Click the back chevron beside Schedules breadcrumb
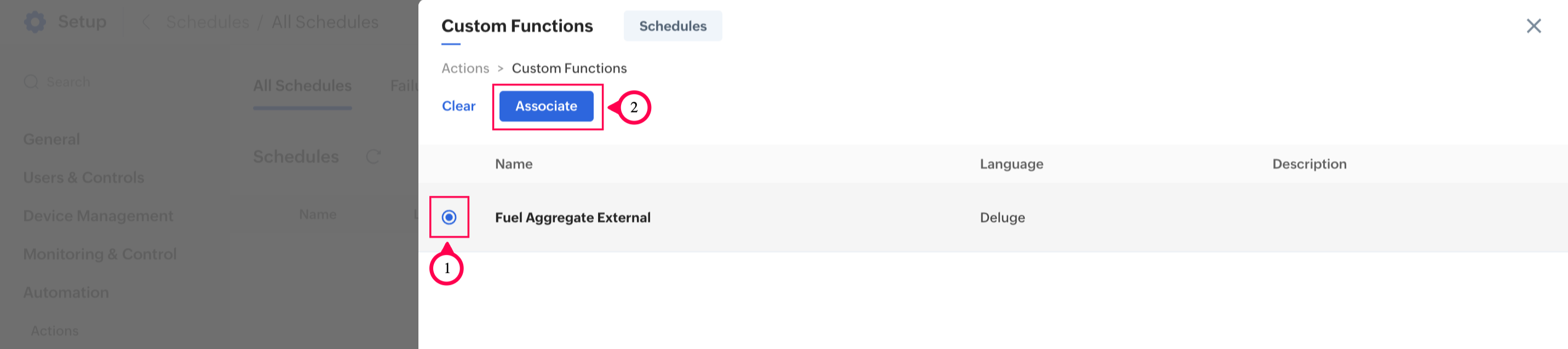The height and width of the screenshot is (349, 1568). click(146, 22)
